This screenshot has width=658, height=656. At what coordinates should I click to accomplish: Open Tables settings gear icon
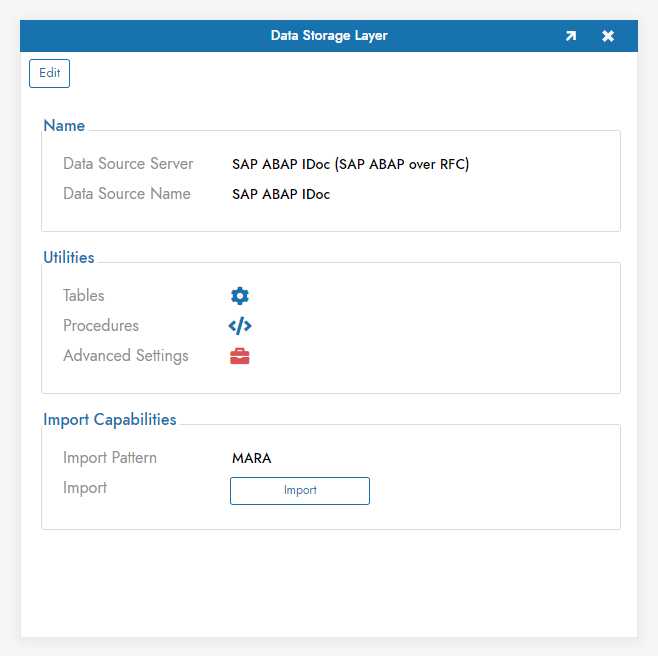240,296
